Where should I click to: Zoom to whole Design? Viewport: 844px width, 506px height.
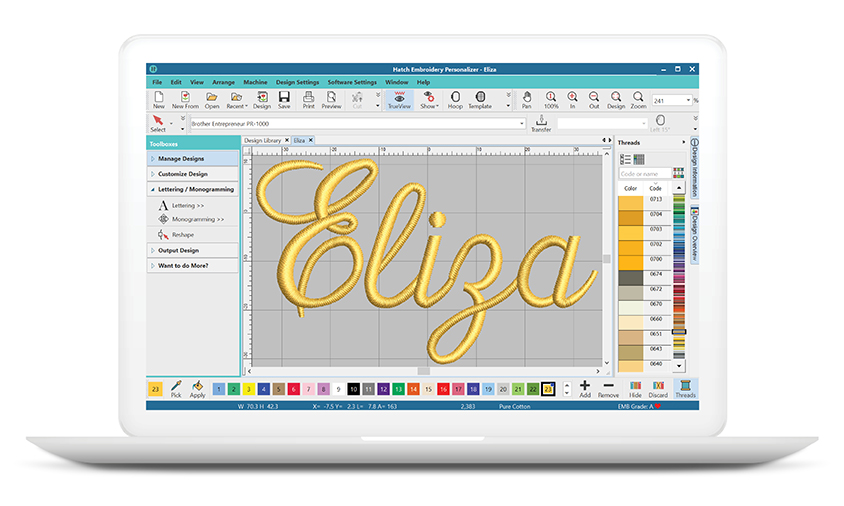616,100
